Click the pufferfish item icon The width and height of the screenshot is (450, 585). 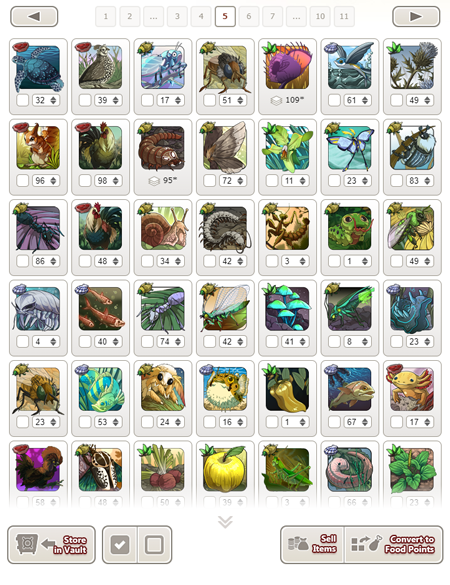[x=225, y=389]
